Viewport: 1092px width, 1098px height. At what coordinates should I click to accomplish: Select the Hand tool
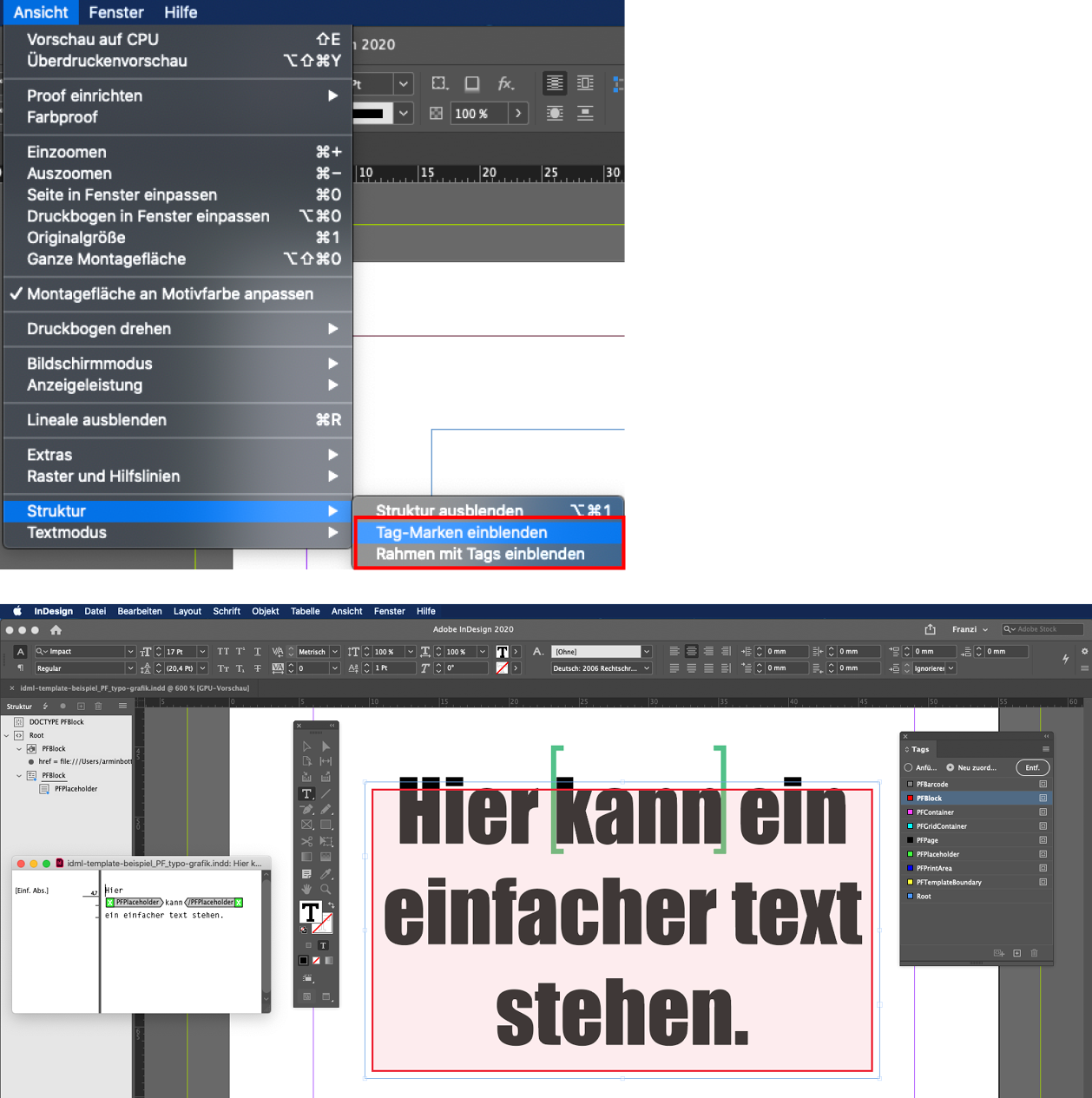click(x=306, y=889)
